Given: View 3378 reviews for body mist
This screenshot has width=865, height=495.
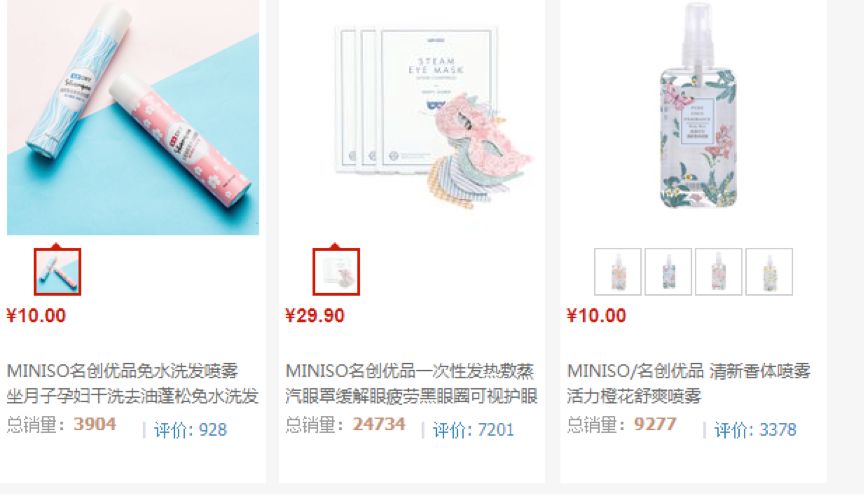Looking at the screenshot, I should (x=755, y=430).
